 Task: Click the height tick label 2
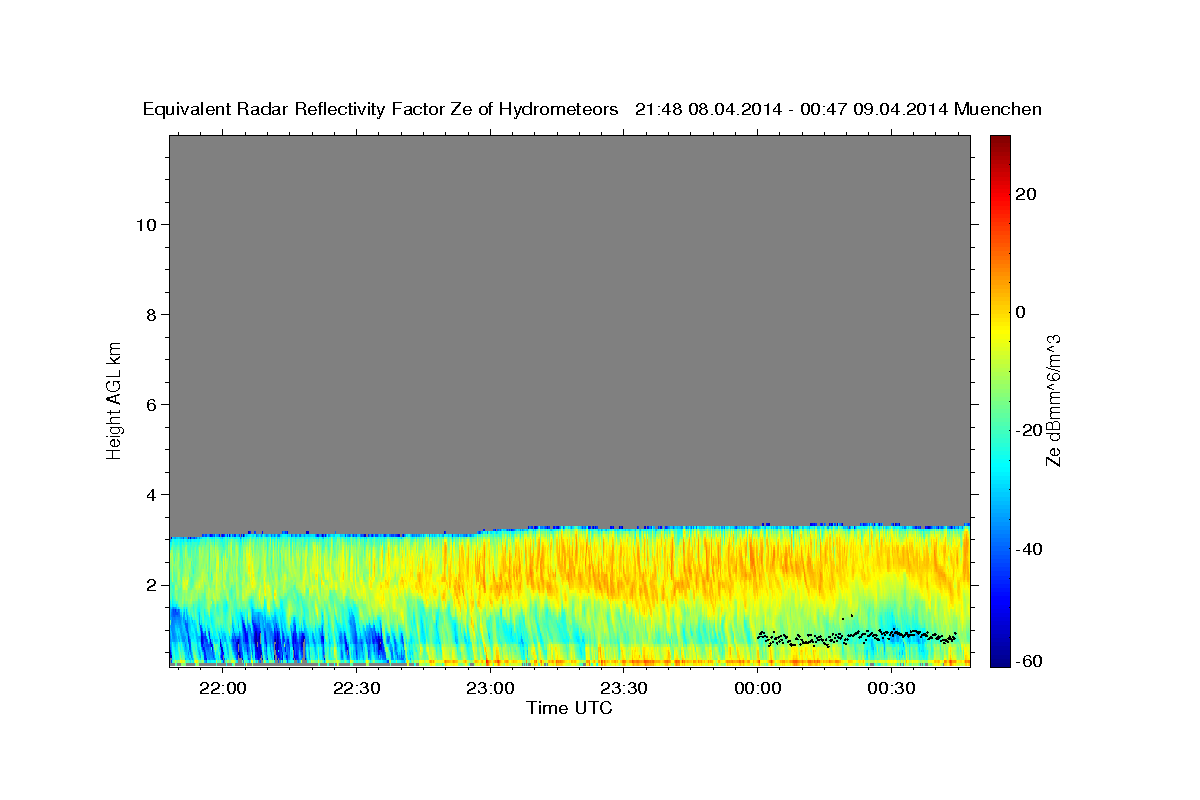[x=151, y=584]
